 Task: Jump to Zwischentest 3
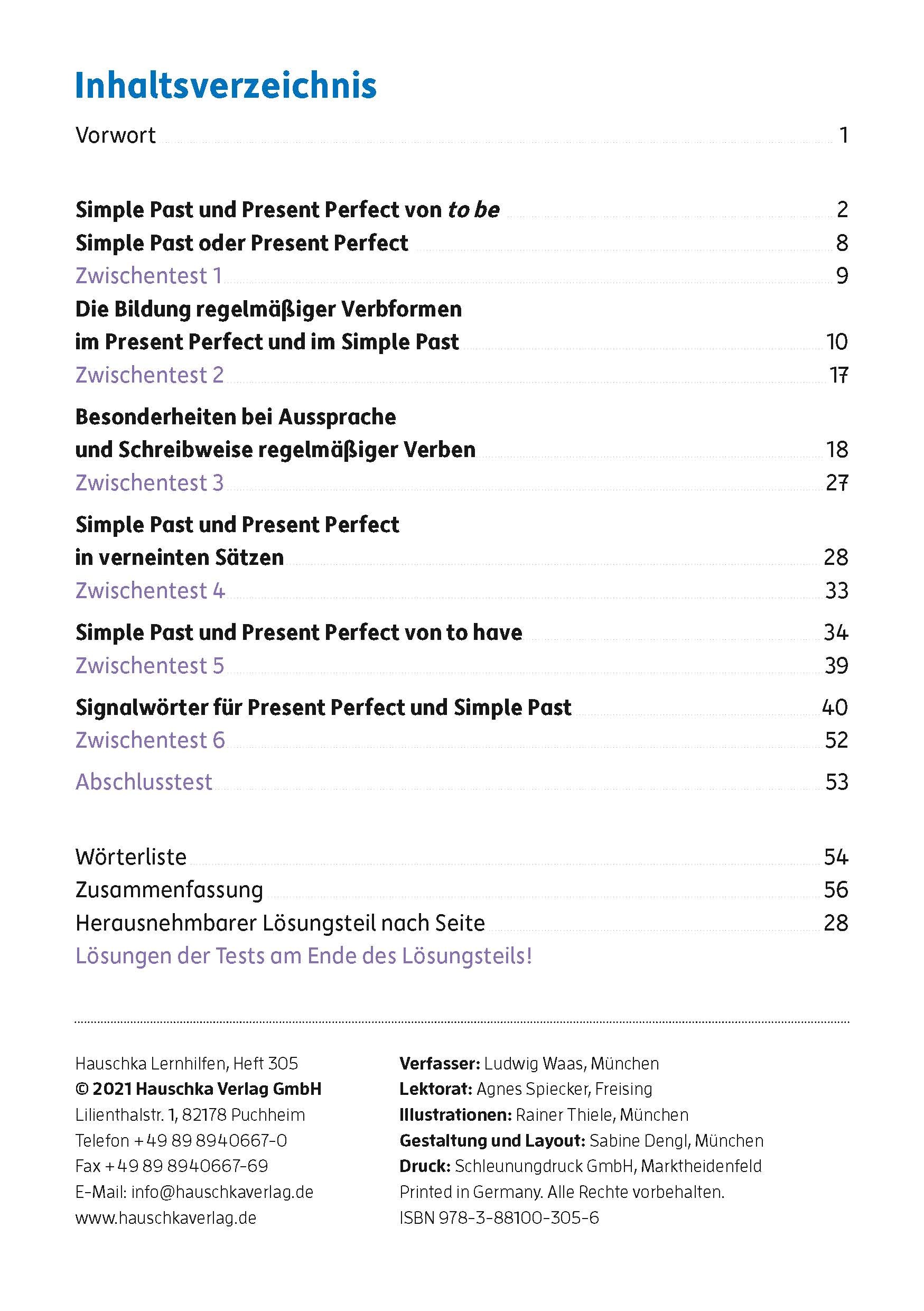click(150, 483)
